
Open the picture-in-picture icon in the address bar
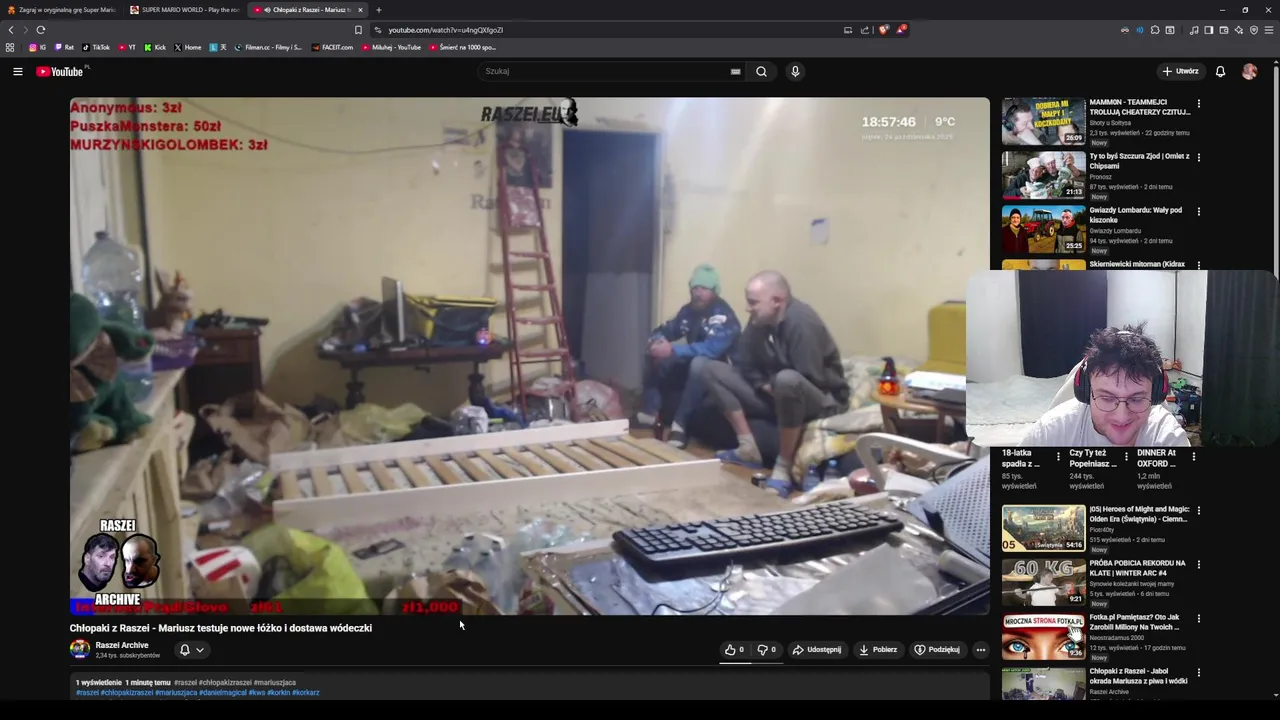tap(848, 30)
